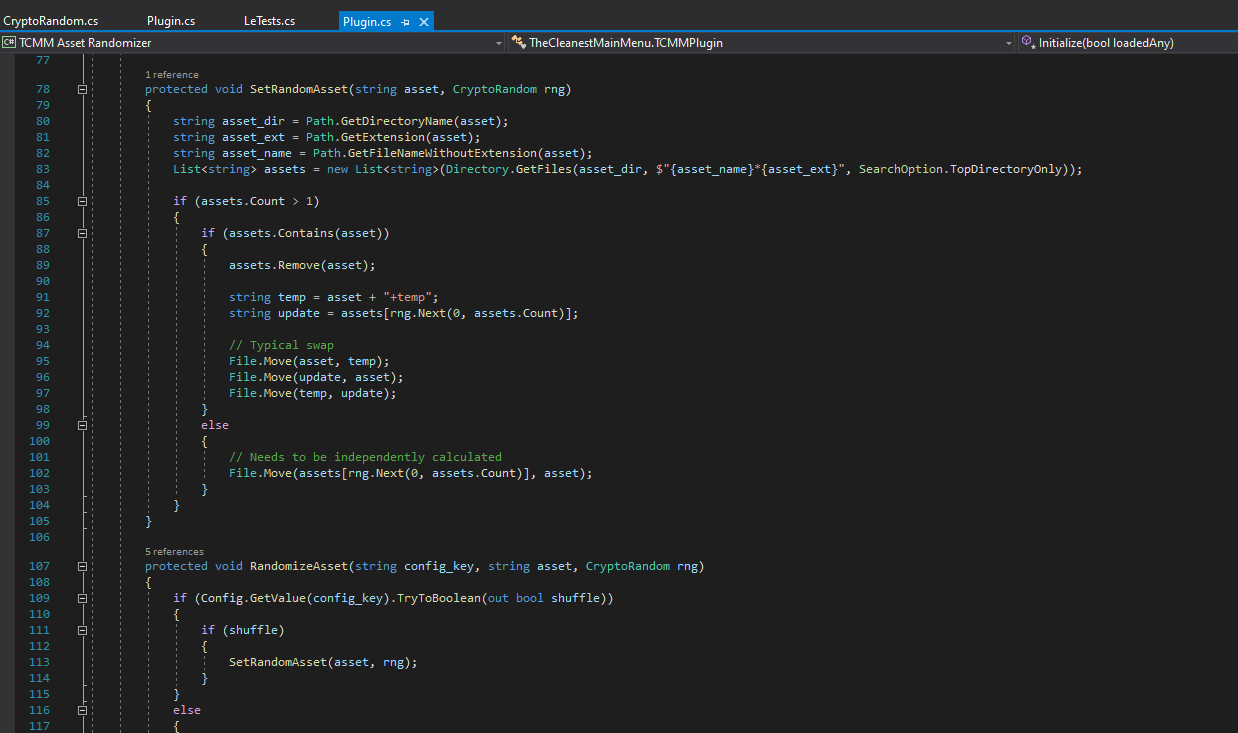The width and height of the screenshot is (1238, 733).
Task: Click the class icon beside TheCleanestMainMenu.TCMMPlugin
Action: pyautogui.click(x=518, y=43)
